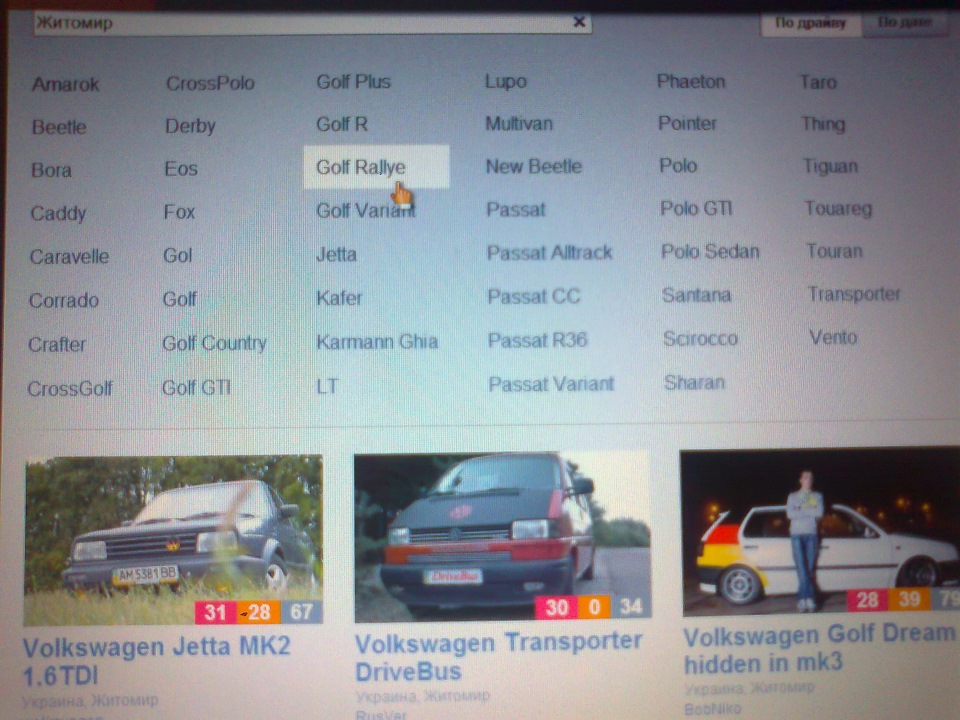
Task: Choose the Pointer model
Action: click(688, 123)
